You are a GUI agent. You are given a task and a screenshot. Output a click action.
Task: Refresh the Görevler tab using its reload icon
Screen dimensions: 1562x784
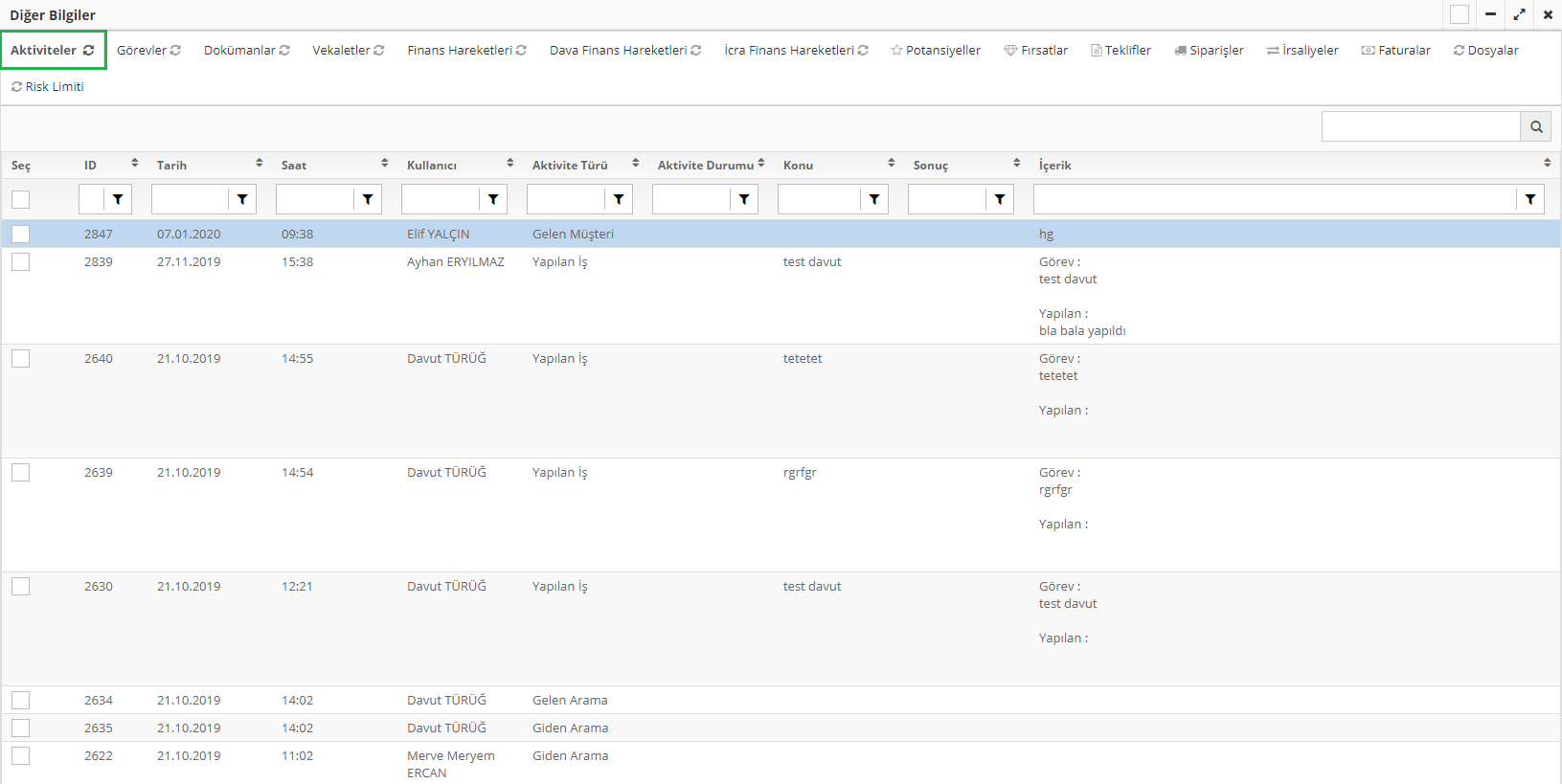pos(176,51)
